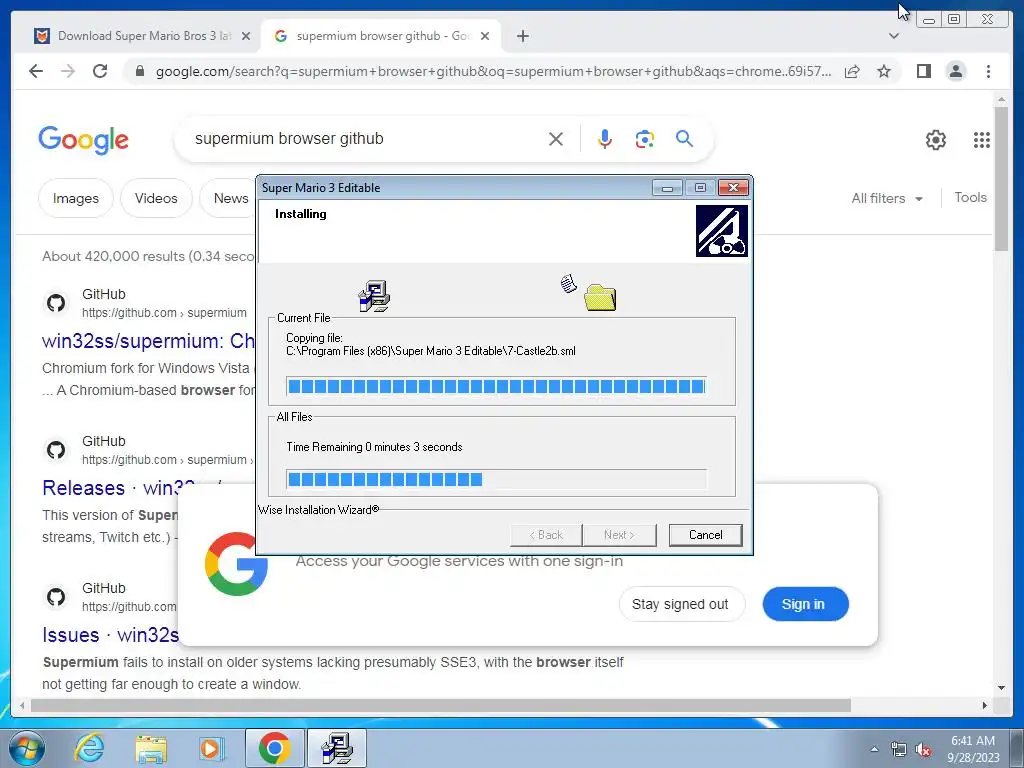This screenshot has width=1024, height=768.
Task: Switch to Chrome on the taskbar
Action: tap(274, 748)
